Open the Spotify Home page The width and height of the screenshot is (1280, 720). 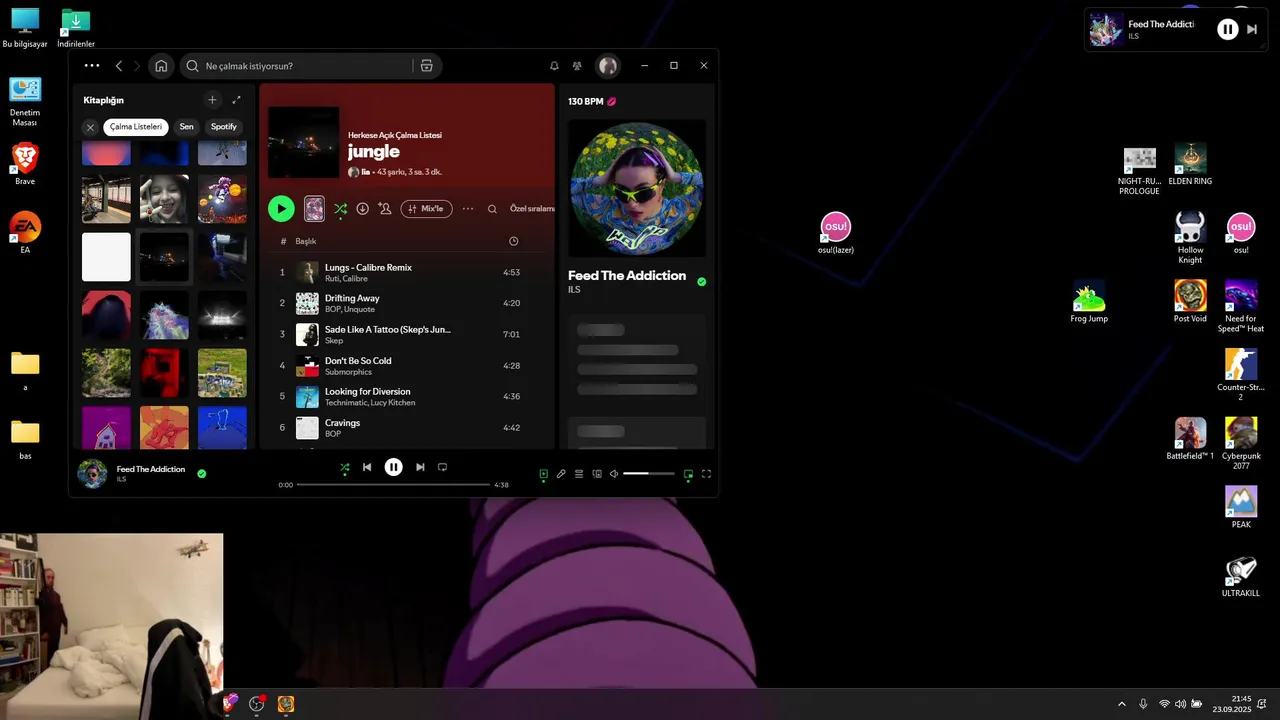click(161, 66)
